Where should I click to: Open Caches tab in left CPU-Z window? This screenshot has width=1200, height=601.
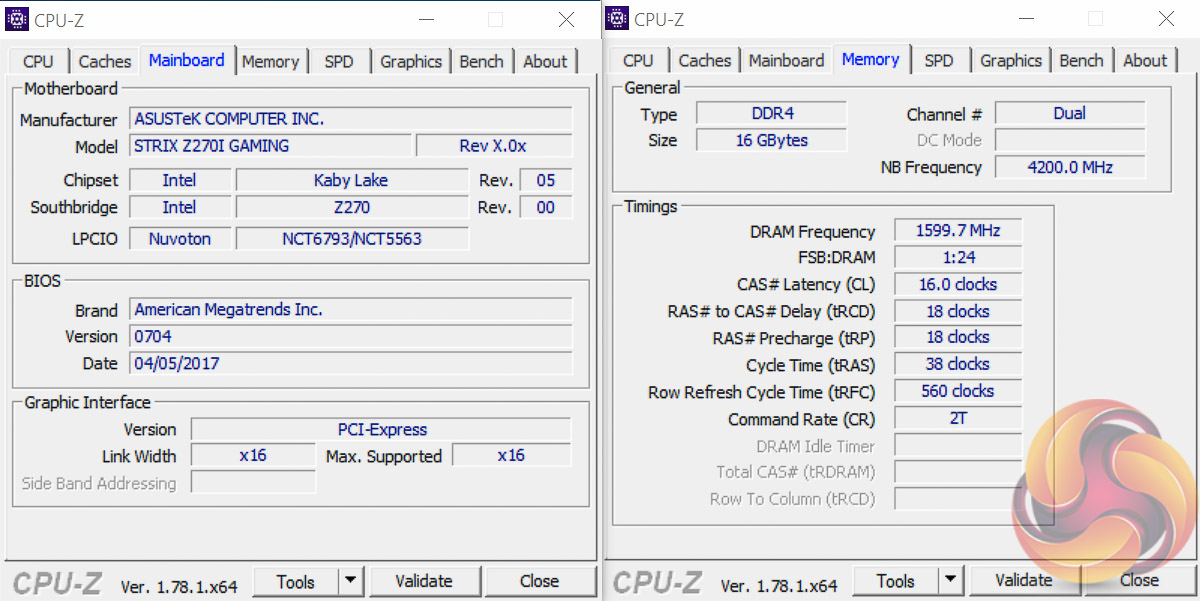[105, 61]
